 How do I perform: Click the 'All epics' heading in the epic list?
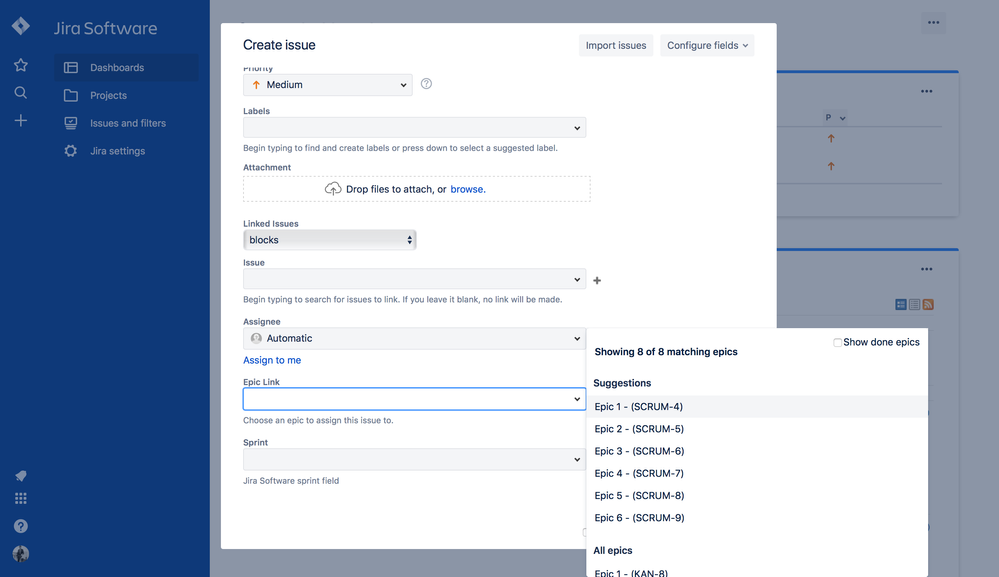613,550
